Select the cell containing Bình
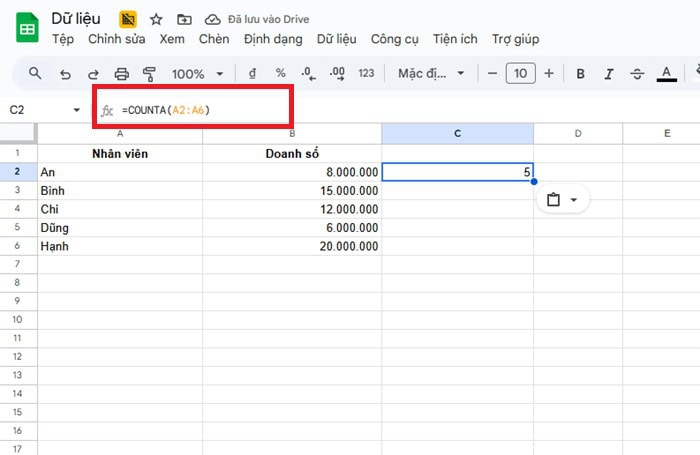 pyautogui.click(x=120, y=191)
